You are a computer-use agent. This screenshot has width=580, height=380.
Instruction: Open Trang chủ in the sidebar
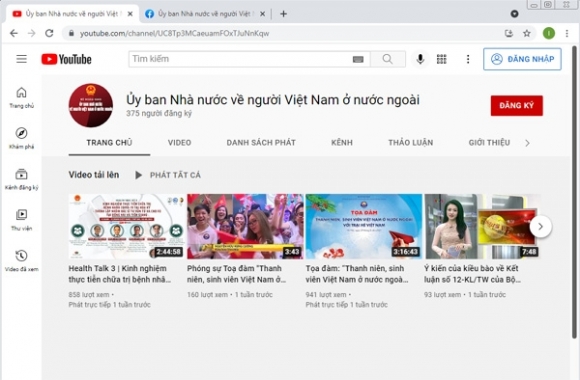click(x=21, y=98)
